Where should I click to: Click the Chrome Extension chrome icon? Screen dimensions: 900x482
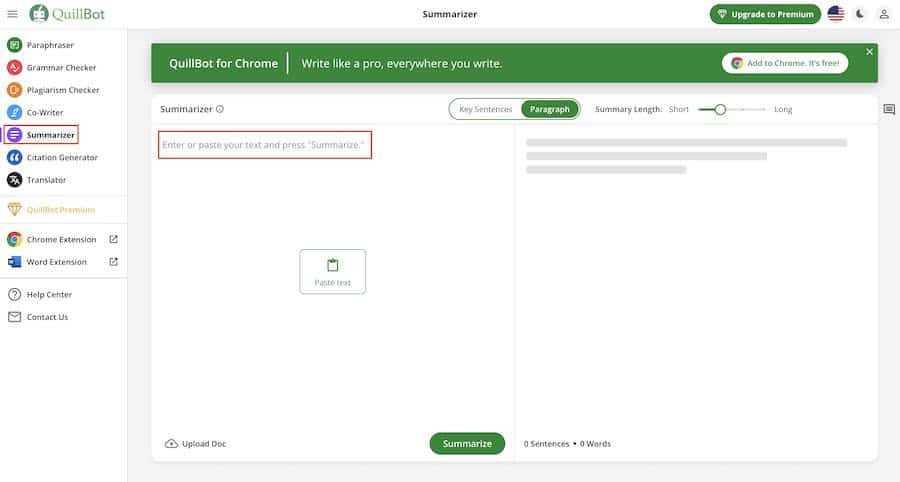[x=14, y=239]
